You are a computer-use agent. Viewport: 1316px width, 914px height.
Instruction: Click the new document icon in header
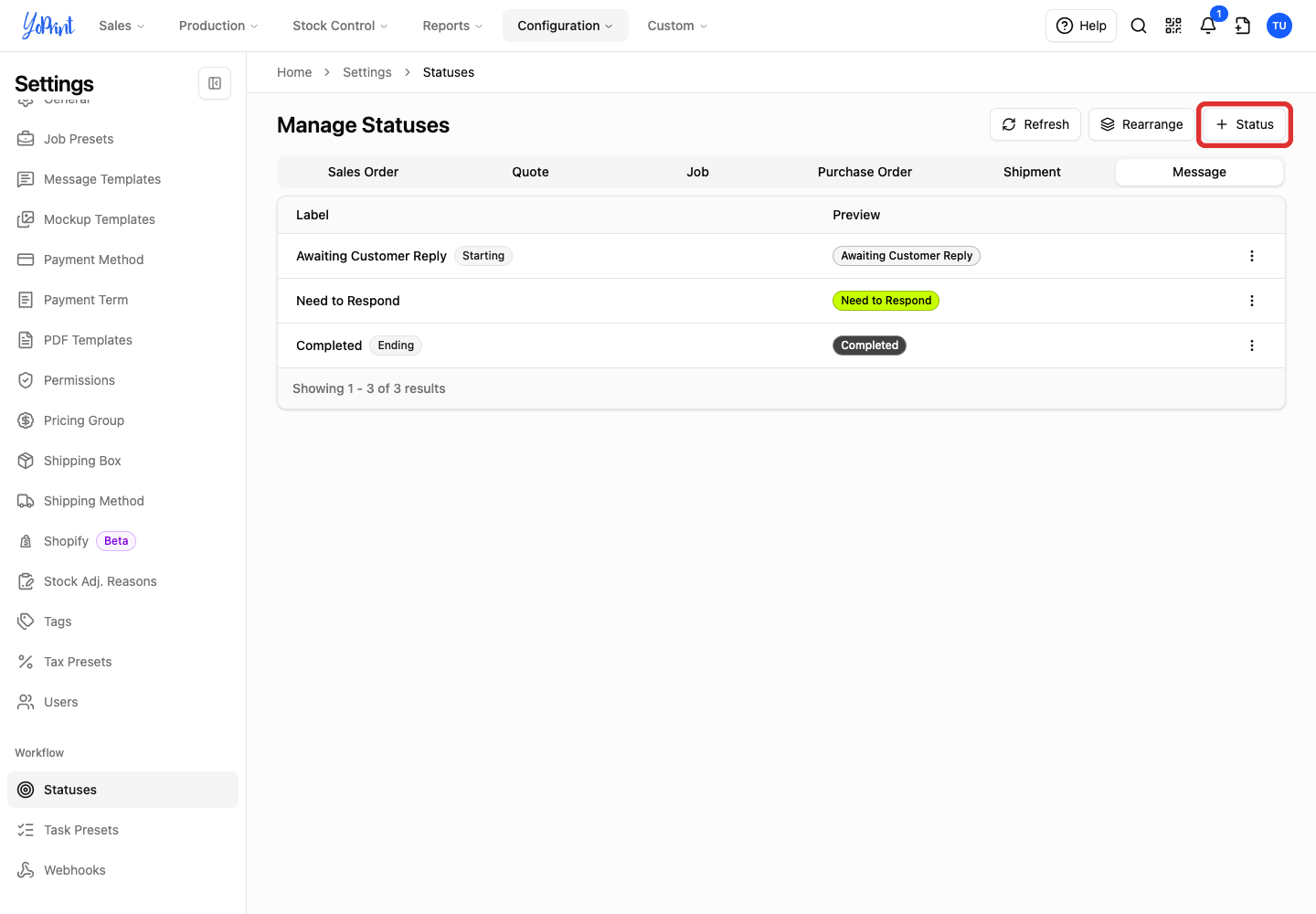click(1243, 26)
